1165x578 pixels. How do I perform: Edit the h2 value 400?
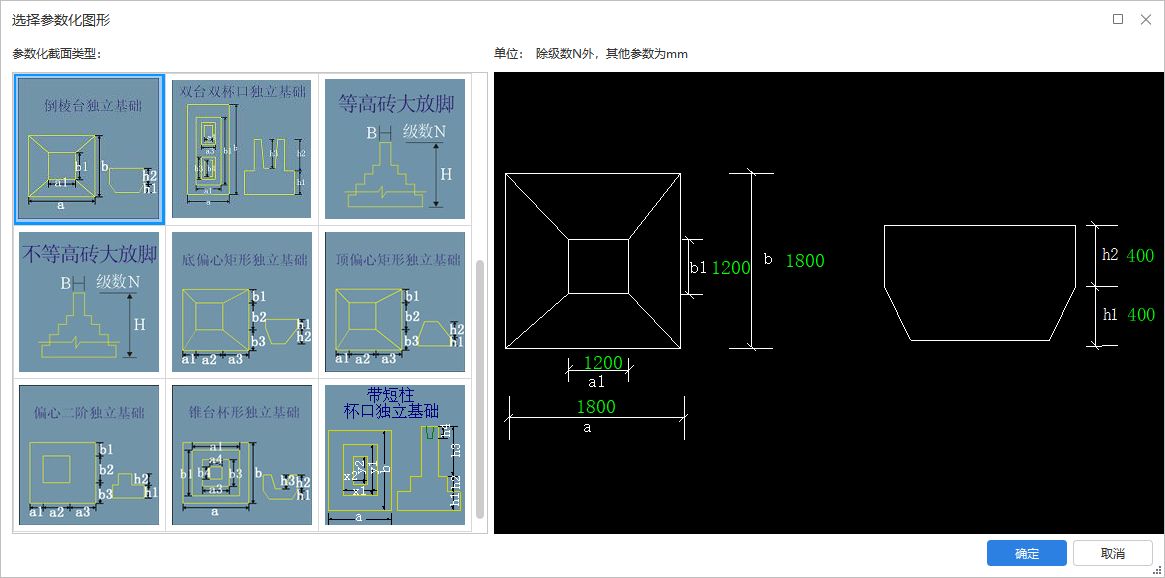(1140, 256)
